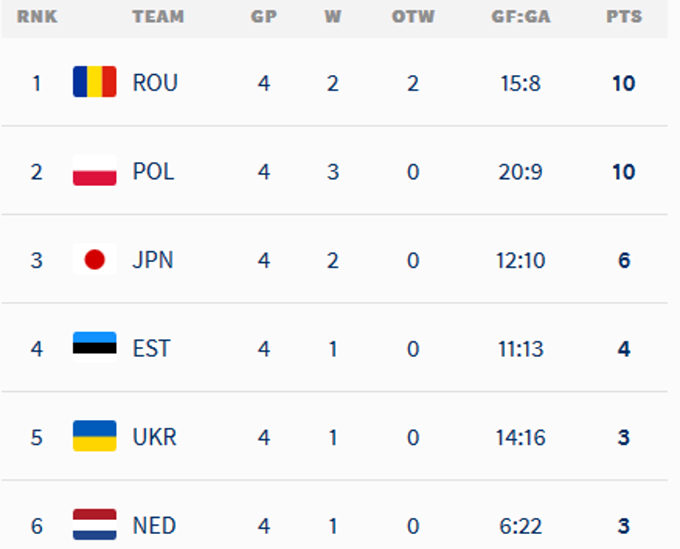Click the Poland flag icon
Screen dimensions: 680x549
click(x=94, y=171)
